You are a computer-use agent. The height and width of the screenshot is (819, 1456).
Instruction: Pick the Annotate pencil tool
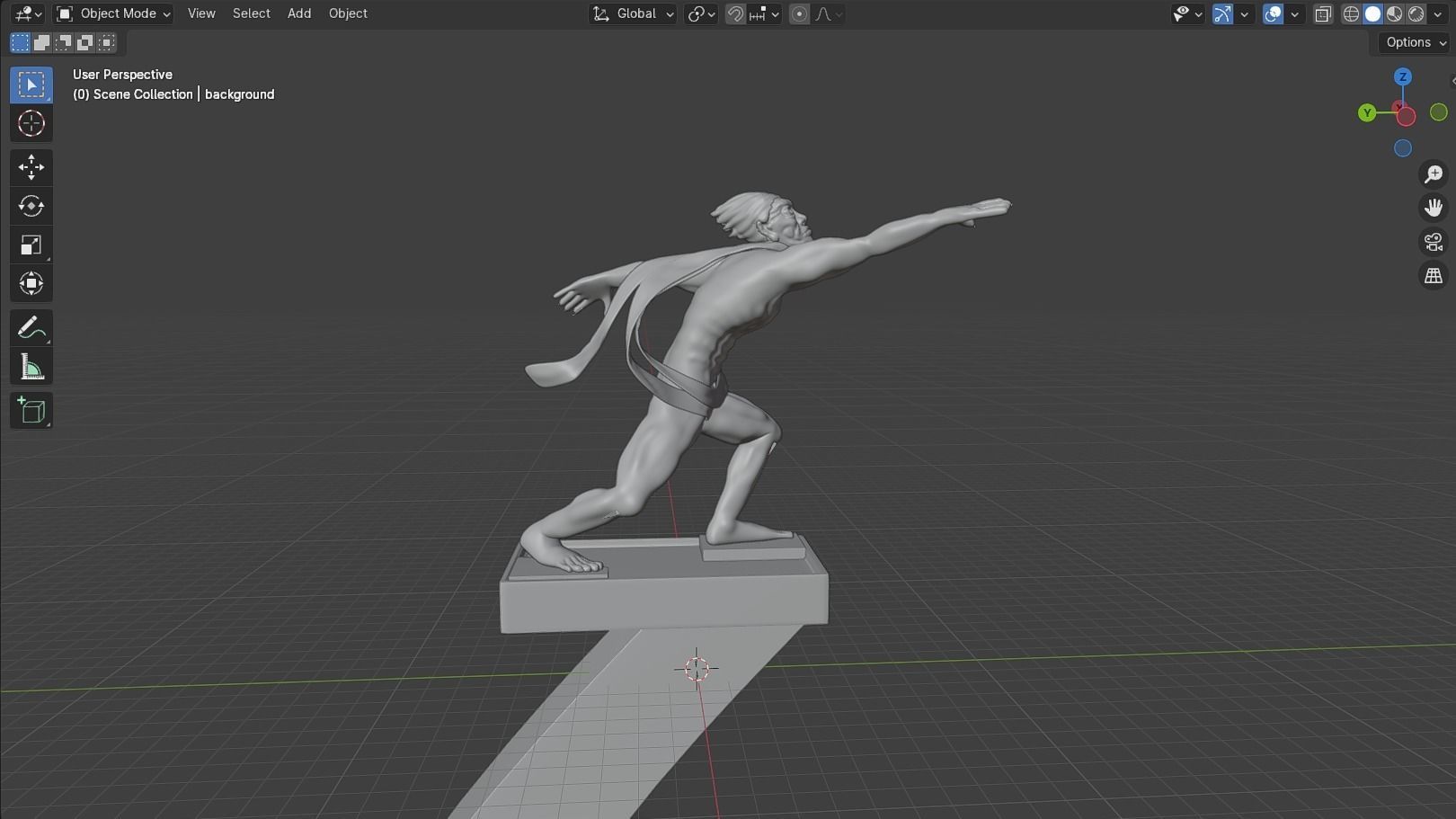pyautogui.click(x=31, y=328)
